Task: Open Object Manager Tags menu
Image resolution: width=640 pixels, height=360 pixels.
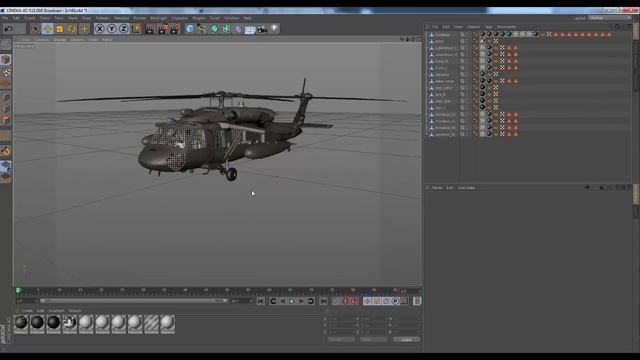Action: (x=488, y=27)
